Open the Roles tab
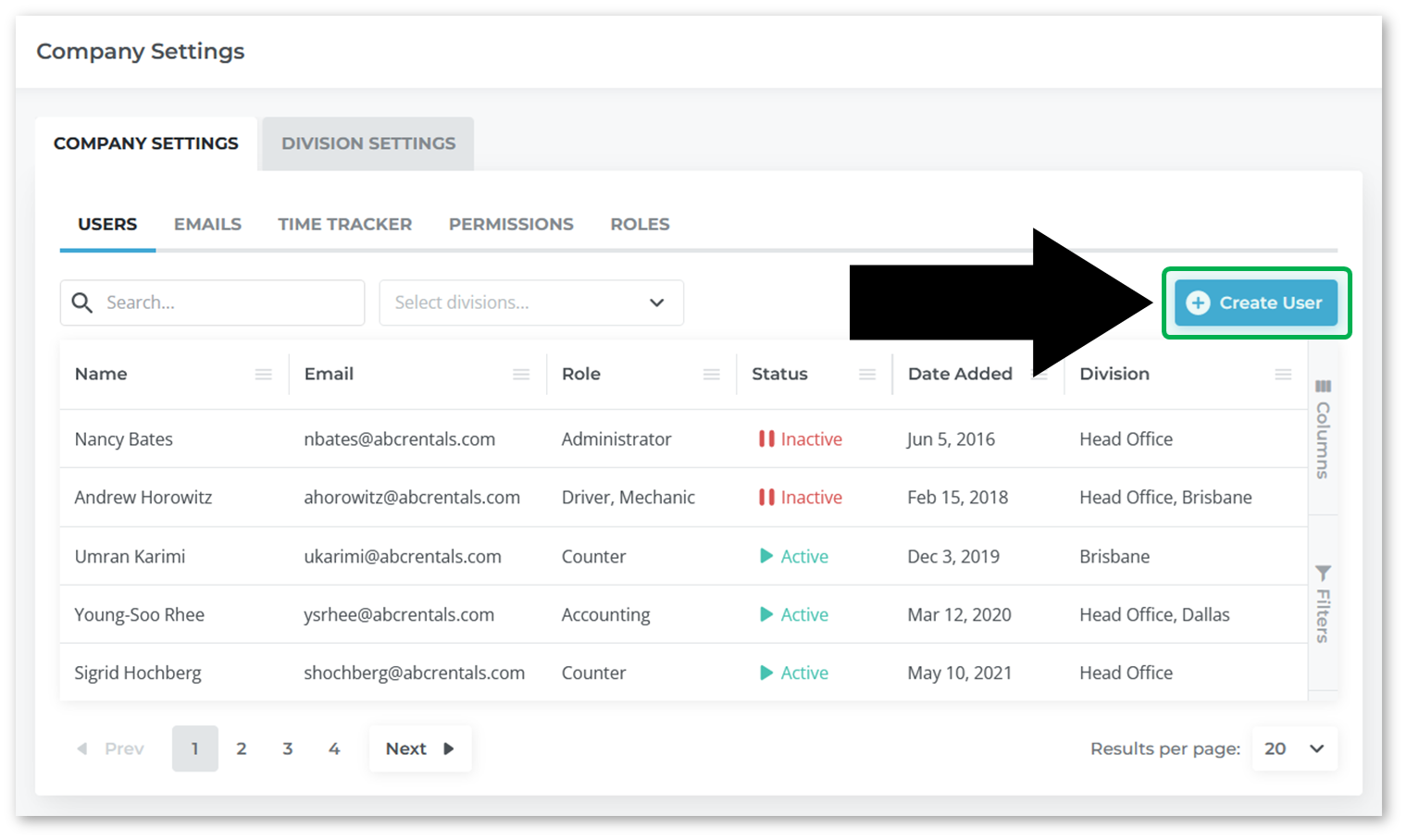 point(640,224)
